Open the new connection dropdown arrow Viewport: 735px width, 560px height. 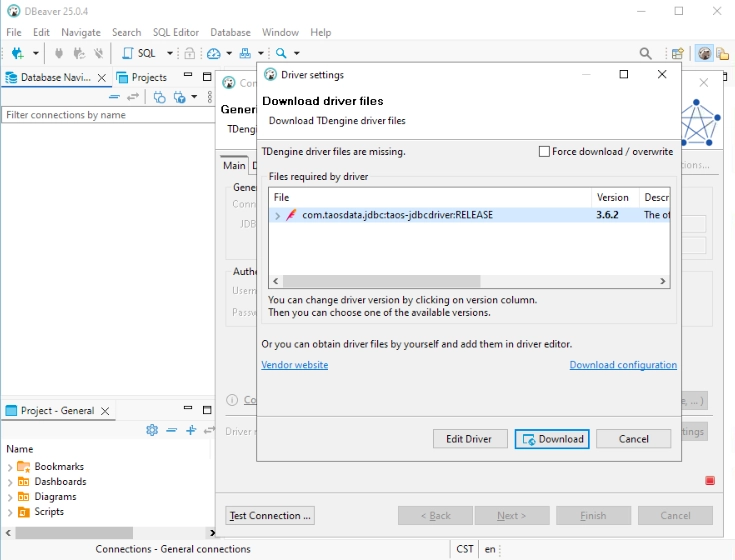(36, 53)
